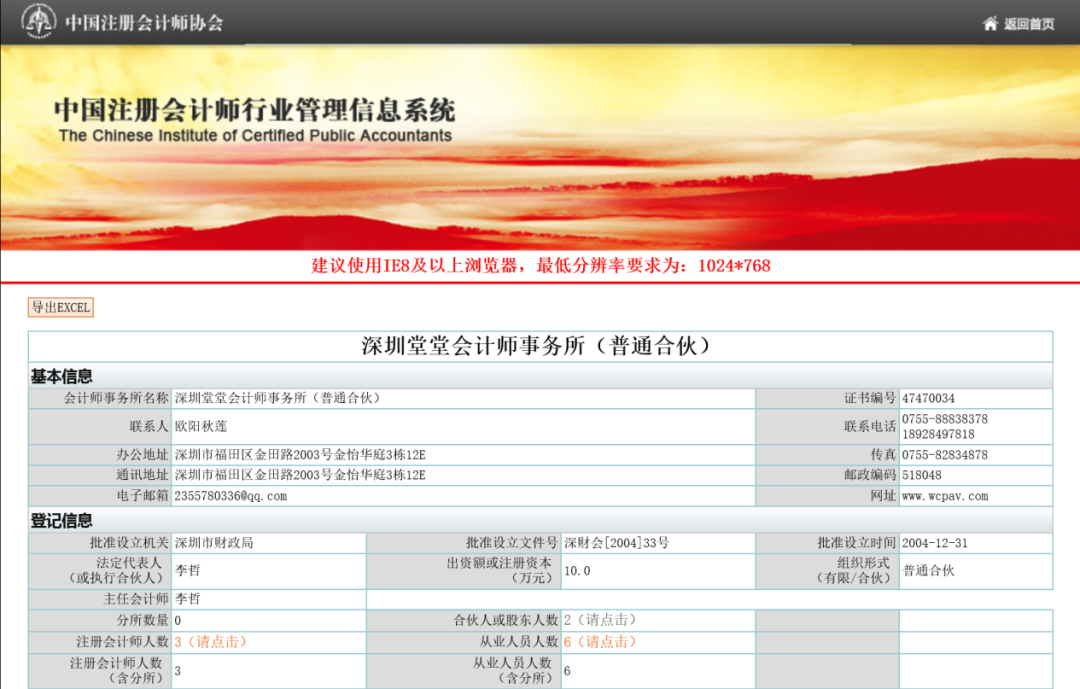Click establishment date 2004-12-31
Viewport: 1080px width, 689px height.
pyautogui.click(x=935, y=543)
